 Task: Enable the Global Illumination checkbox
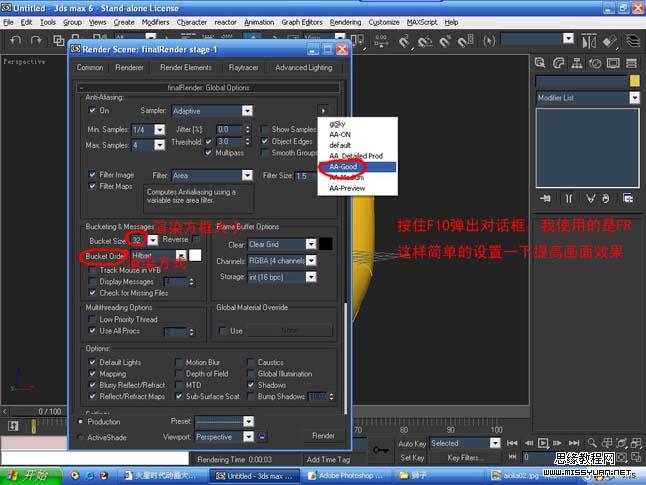click(250, 374)
